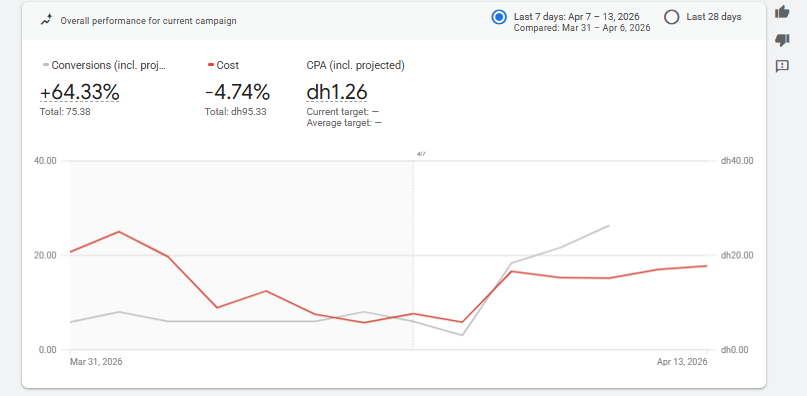Open the send feedback comment icon
807x396 pixels.
[782, 66]
